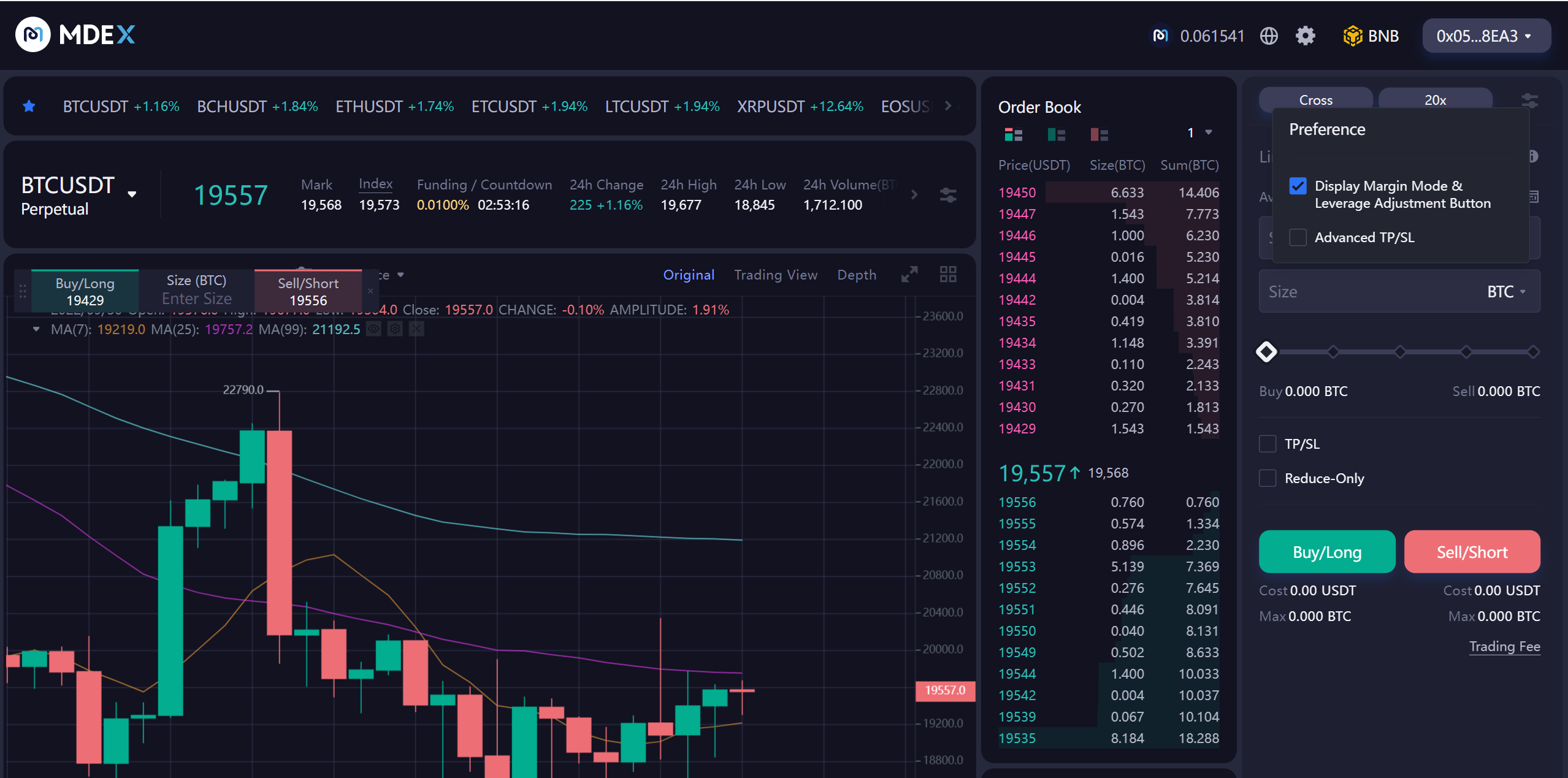Show buy-only order book view icon
The image size is (1568, 778).
coord(1056,134)
